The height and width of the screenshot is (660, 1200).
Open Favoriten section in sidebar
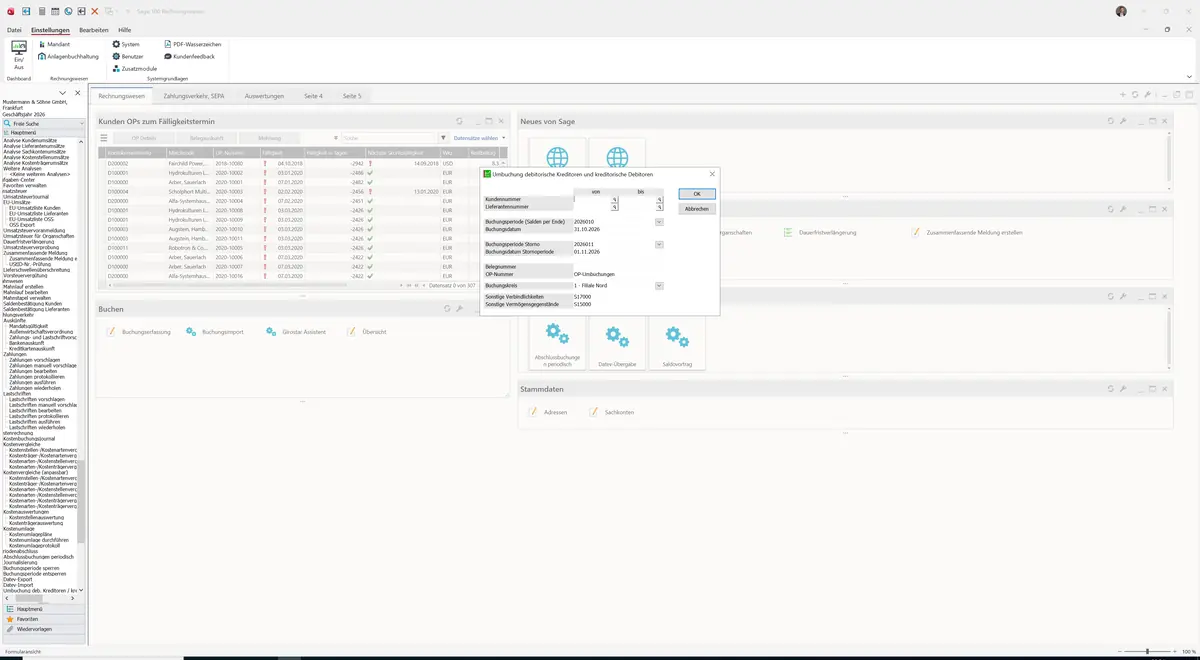pyautogui.click(x=42, y=619)
